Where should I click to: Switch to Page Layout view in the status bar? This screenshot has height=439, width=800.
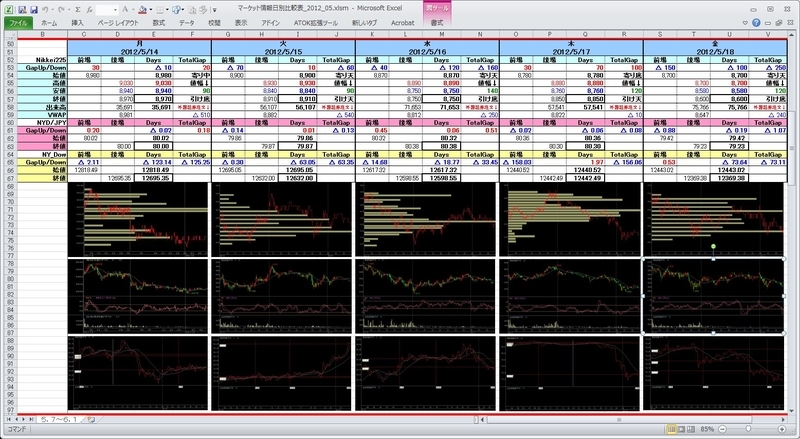pos(681,429)
